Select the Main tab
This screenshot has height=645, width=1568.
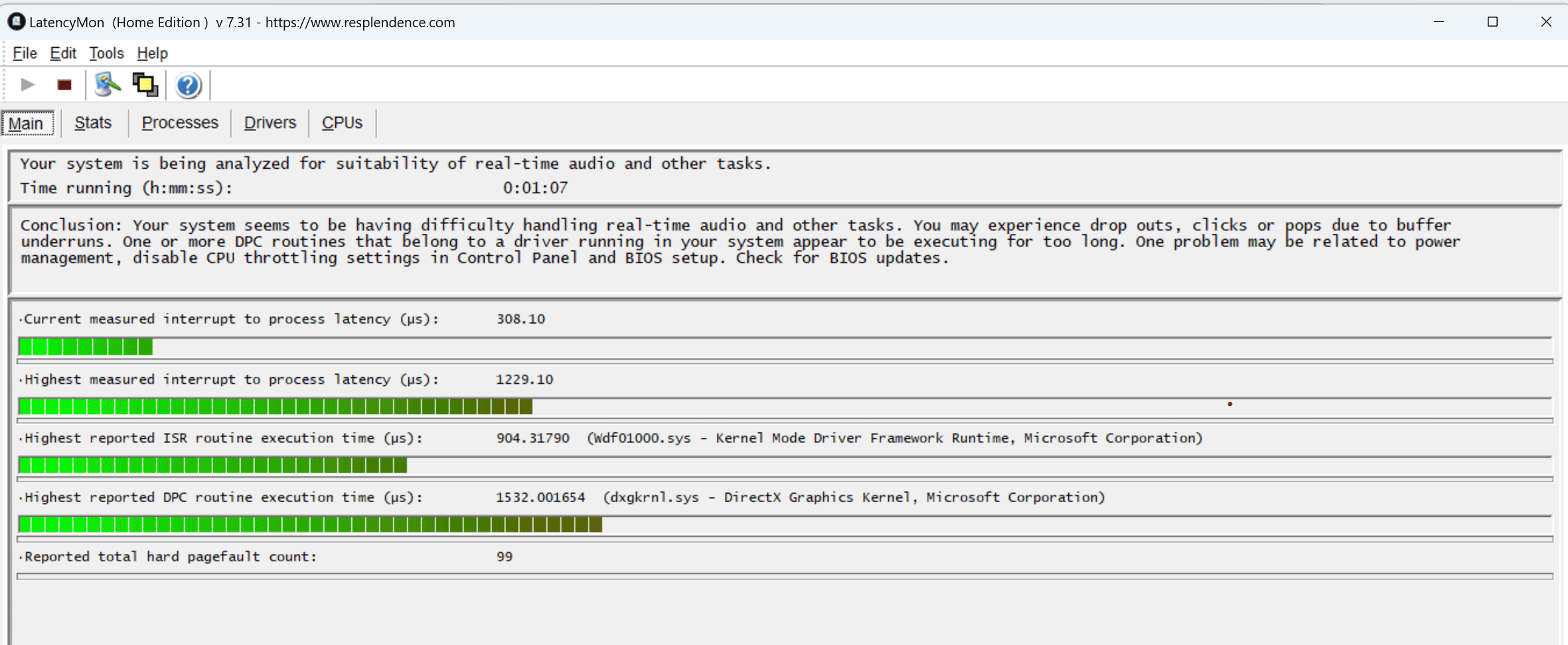[27, 124]
